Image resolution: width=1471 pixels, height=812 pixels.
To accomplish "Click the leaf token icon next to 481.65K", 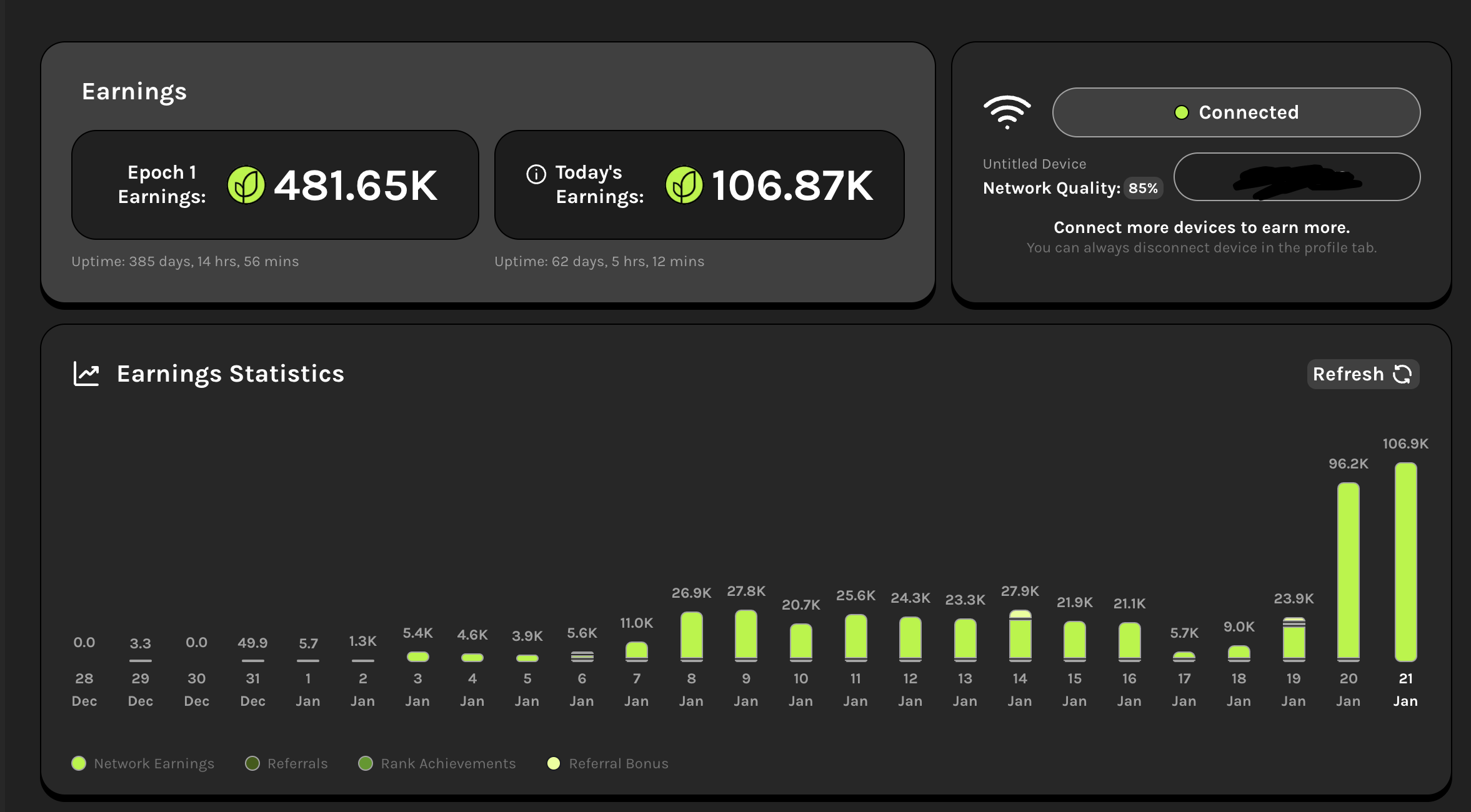I will [246, 185].
